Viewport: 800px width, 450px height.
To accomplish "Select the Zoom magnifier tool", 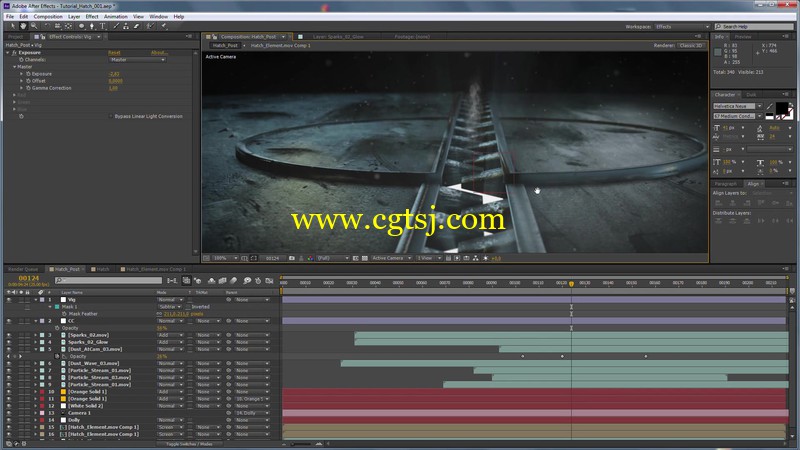I will (34, 26).
